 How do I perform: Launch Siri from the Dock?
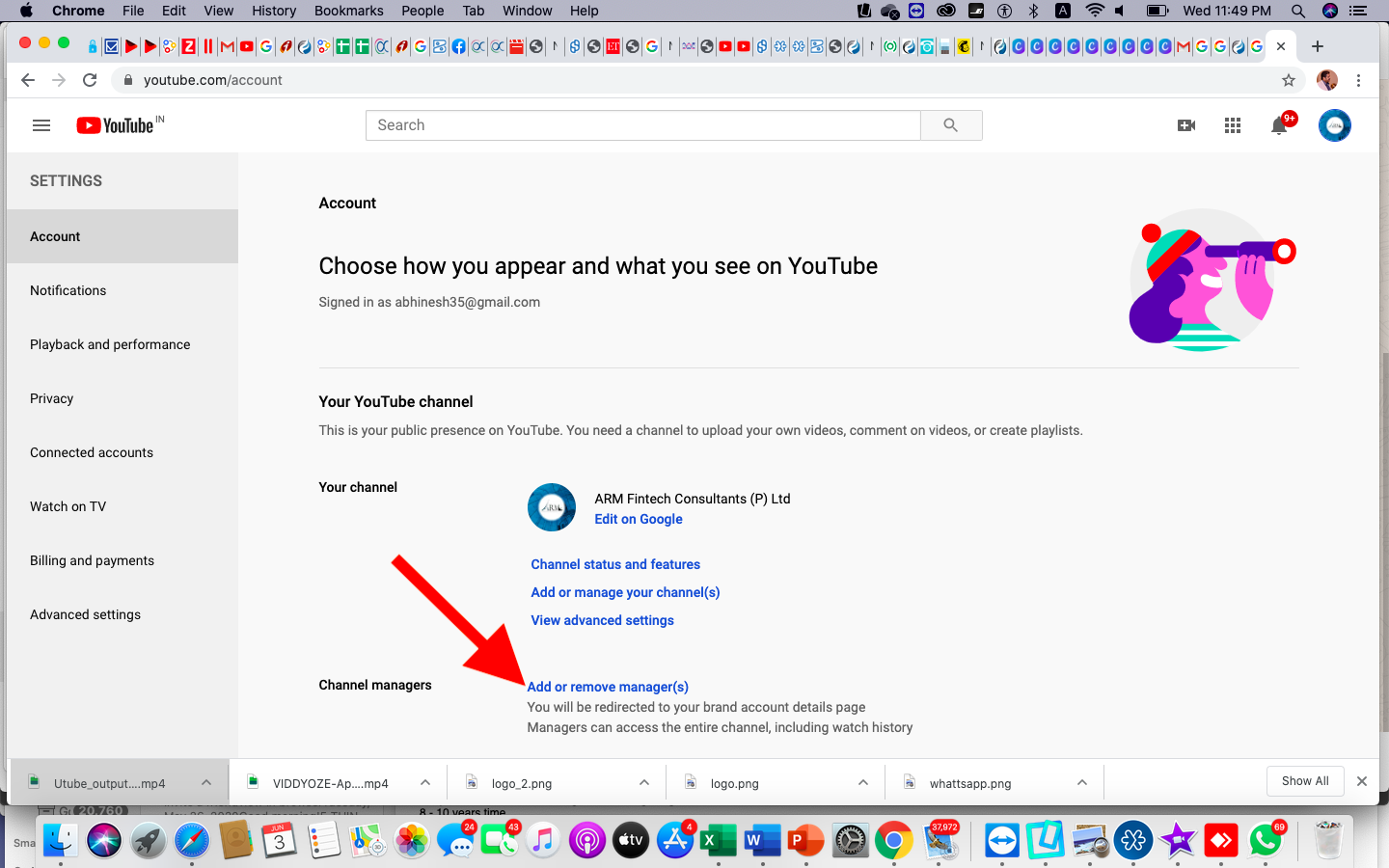(104, 841)
